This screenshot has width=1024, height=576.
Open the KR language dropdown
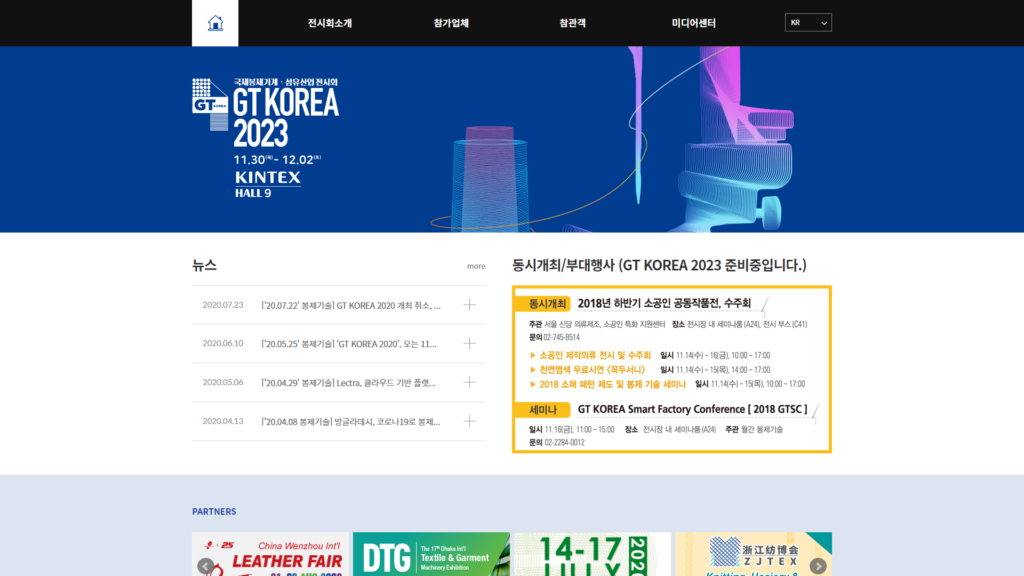click(808, 23)
